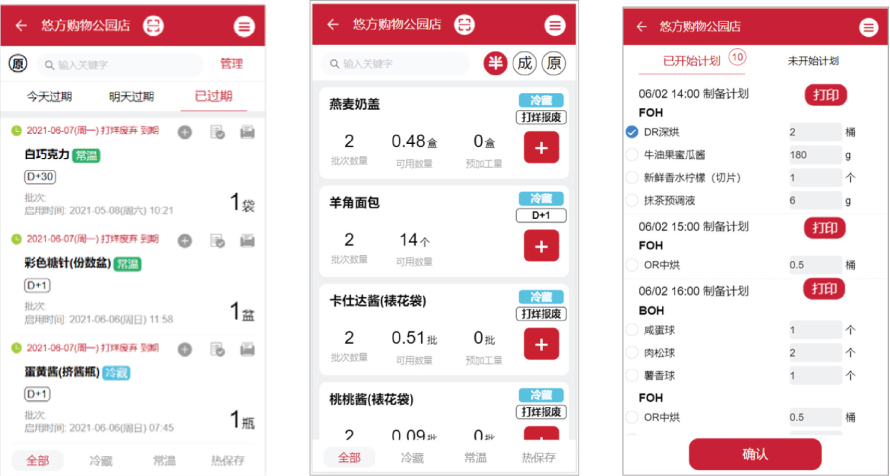The width and height of the screenshot is (890, 476).
Task: Click document-check icon on 彩色糖针 row
Action: click(217, 241)
